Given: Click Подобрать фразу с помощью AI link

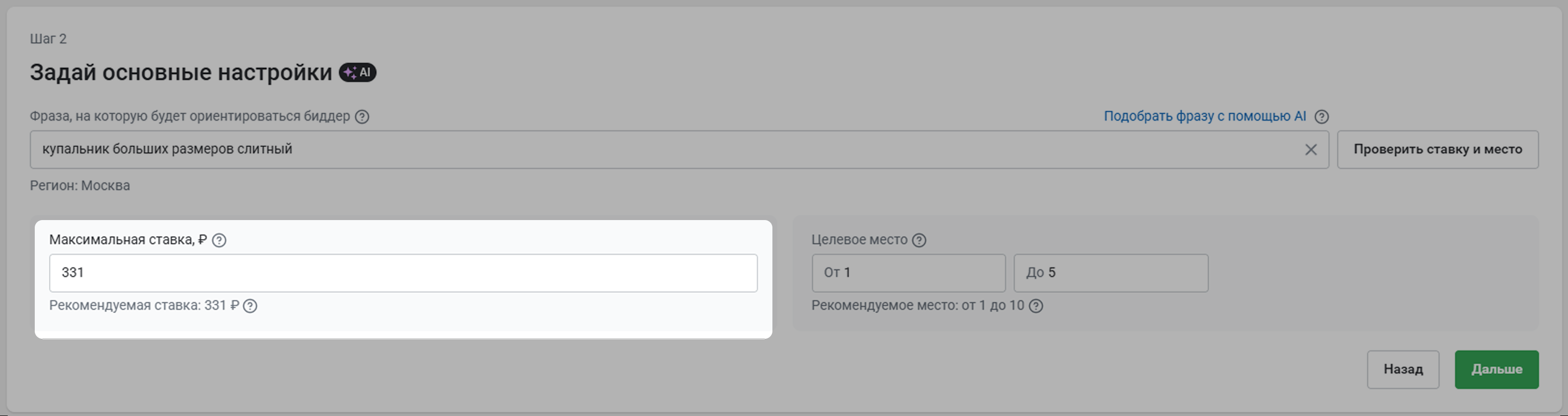Looking at the screenshot, I should (1204, 116).
